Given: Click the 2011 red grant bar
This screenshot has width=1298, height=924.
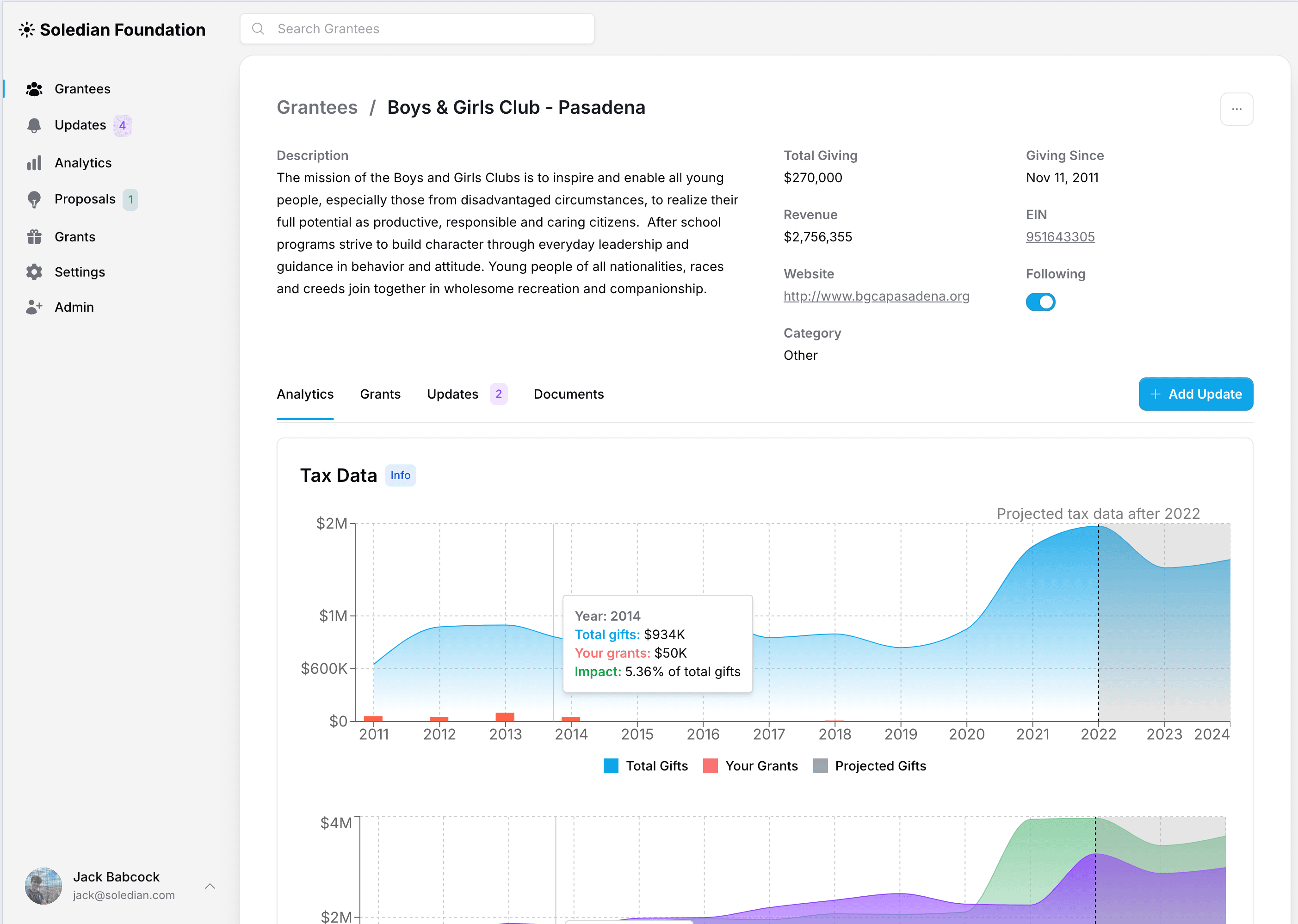Looking at the screenshot, I should point(373,719).
